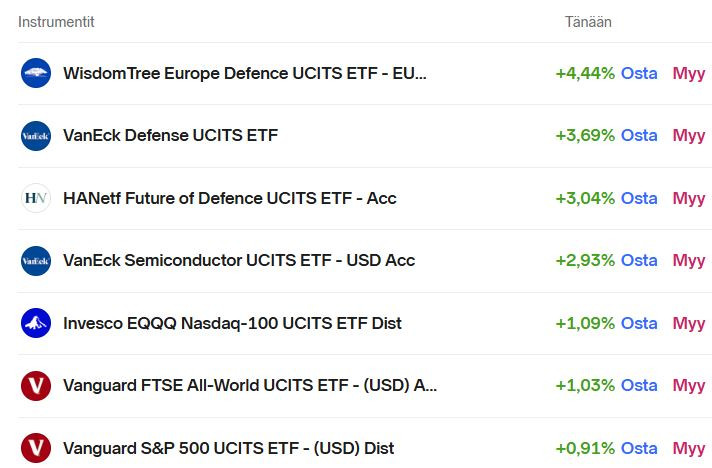The height and width of the screenshot is (468, 712).
Task: Click the Vanguard S&P 500 logo icon
Action: tap(36, 448)
